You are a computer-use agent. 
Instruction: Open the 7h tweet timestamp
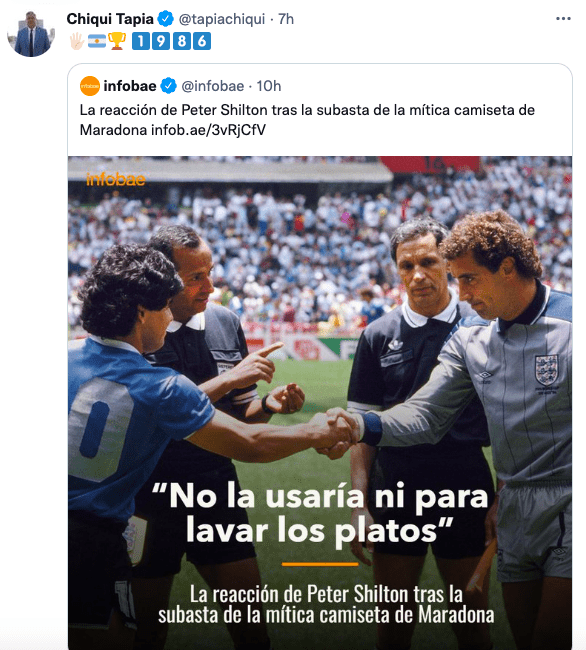coord(286,19)
